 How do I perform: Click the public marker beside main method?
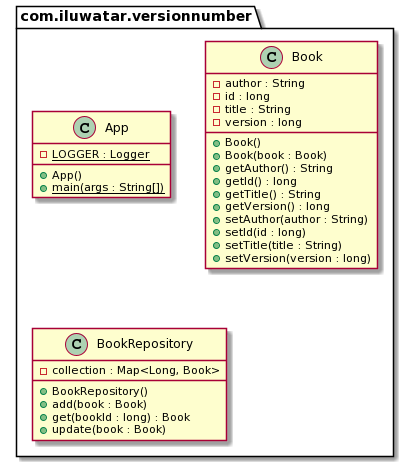click(43, 188)
